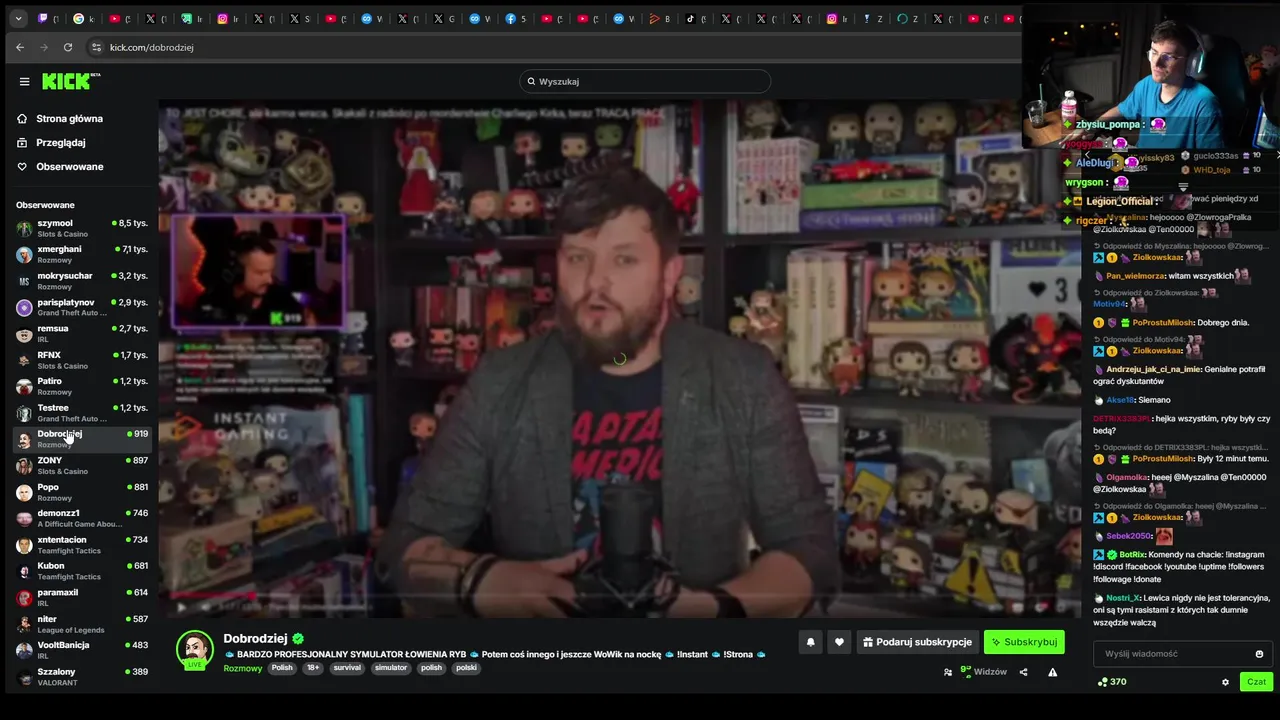
Task: Click the home icon beside Strona główna
Action: click(22, 118)
